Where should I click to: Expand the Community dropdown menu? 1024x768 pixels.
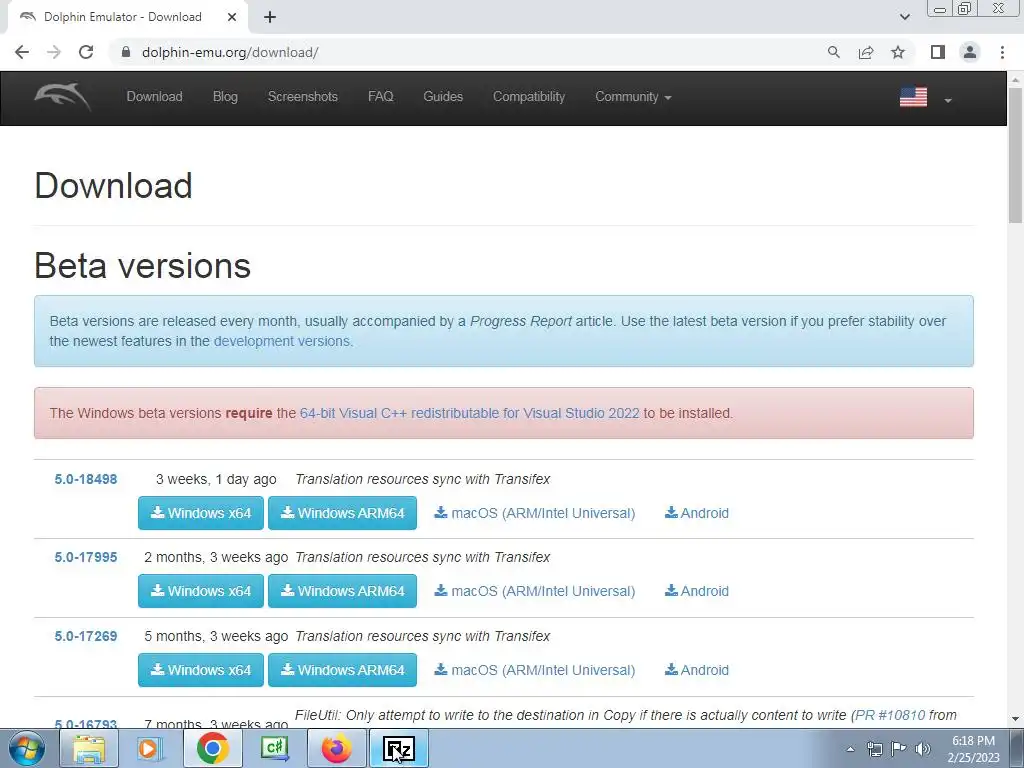633,97
